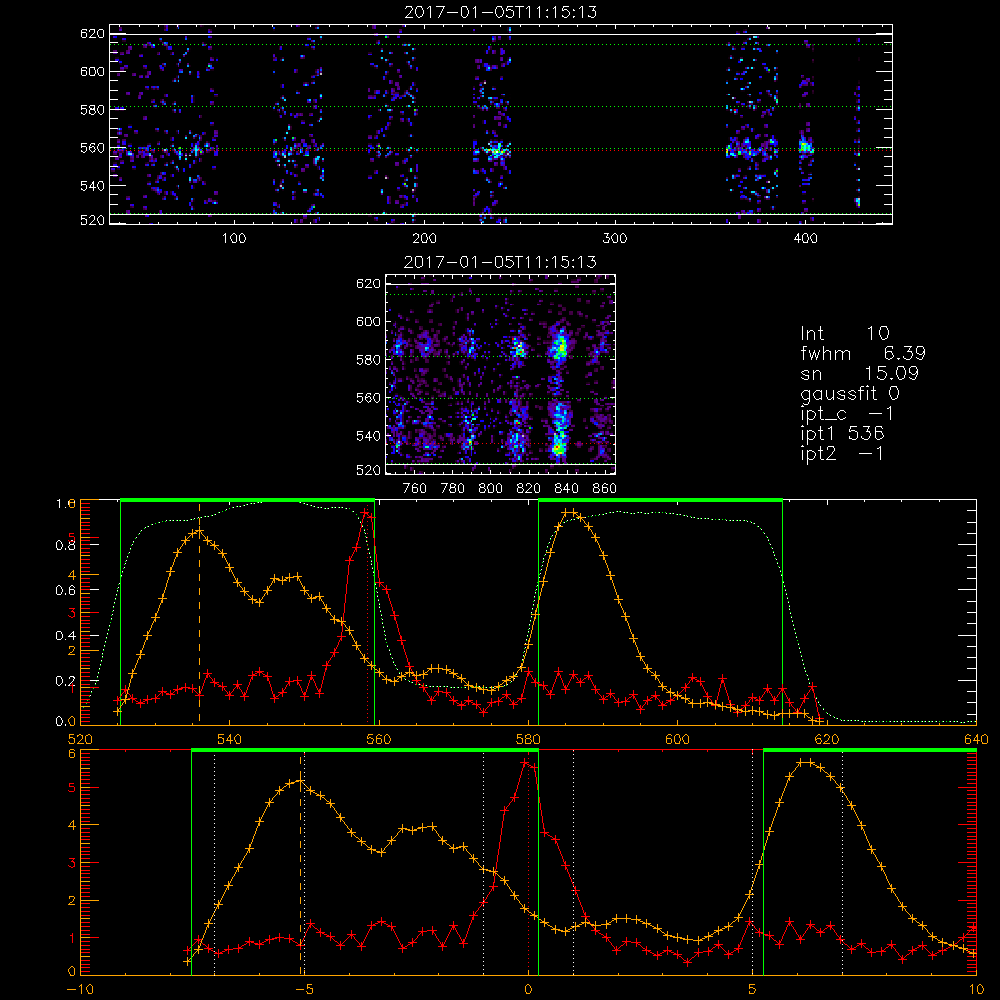
Task: Click the -10 label on bottom plot axis
Action: tap(80, 990)
